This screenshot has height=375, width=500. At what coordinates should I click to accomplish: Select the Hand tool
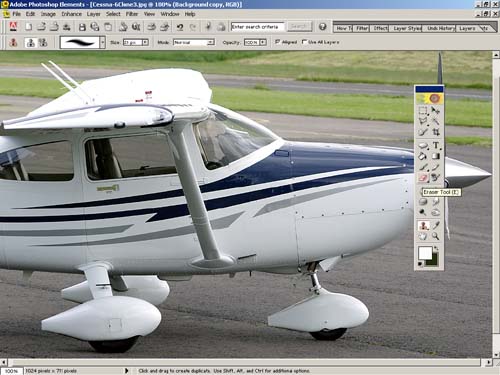tap(423, 236)
